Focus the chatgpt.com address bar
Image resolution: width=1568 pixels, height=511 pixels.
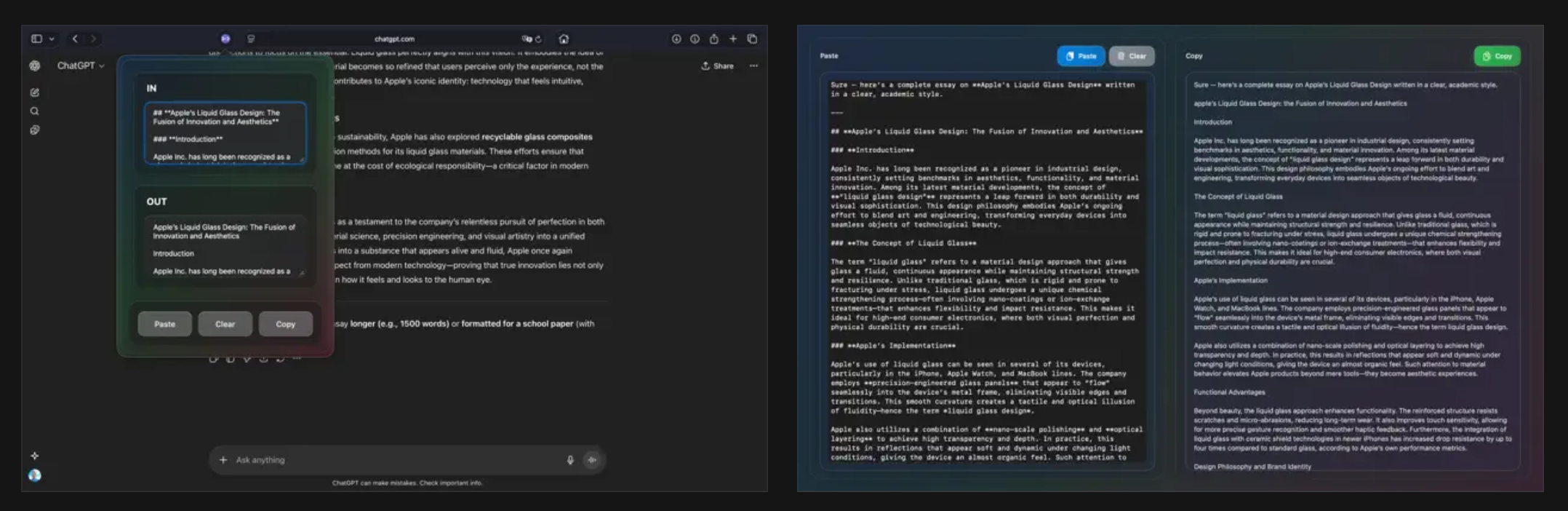click(x=394, y=39)
